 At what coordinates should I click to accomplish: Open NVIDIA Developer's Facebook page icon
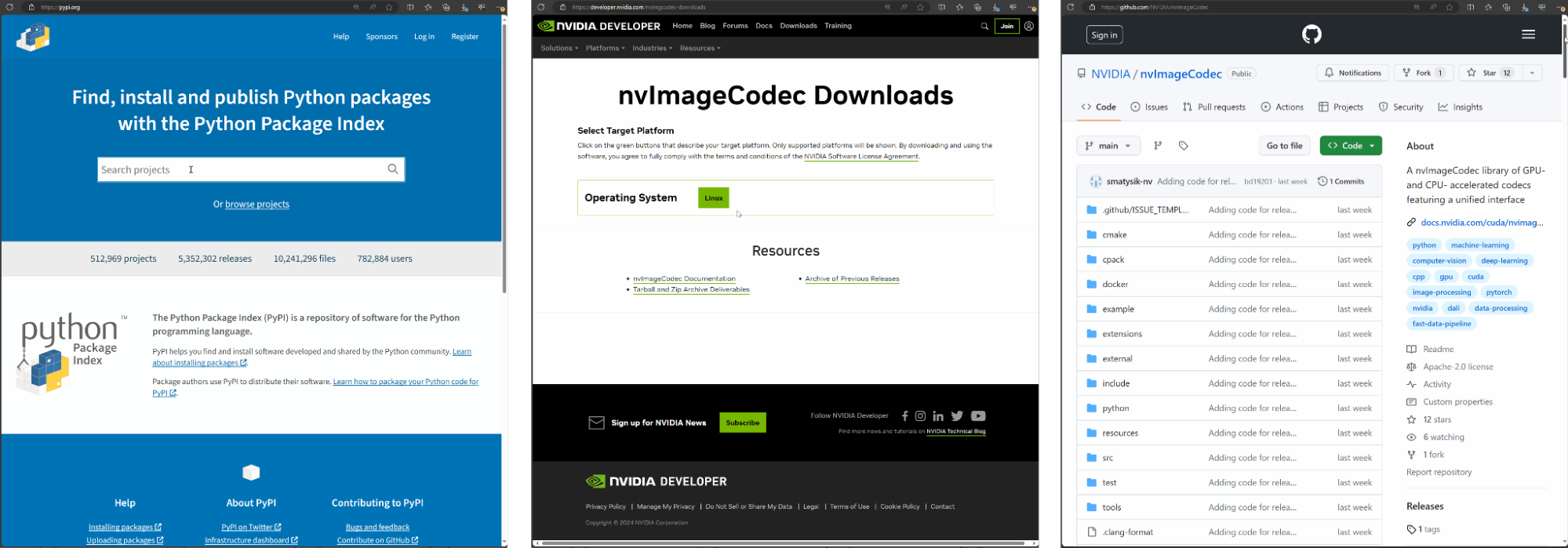tap(904, 416)
